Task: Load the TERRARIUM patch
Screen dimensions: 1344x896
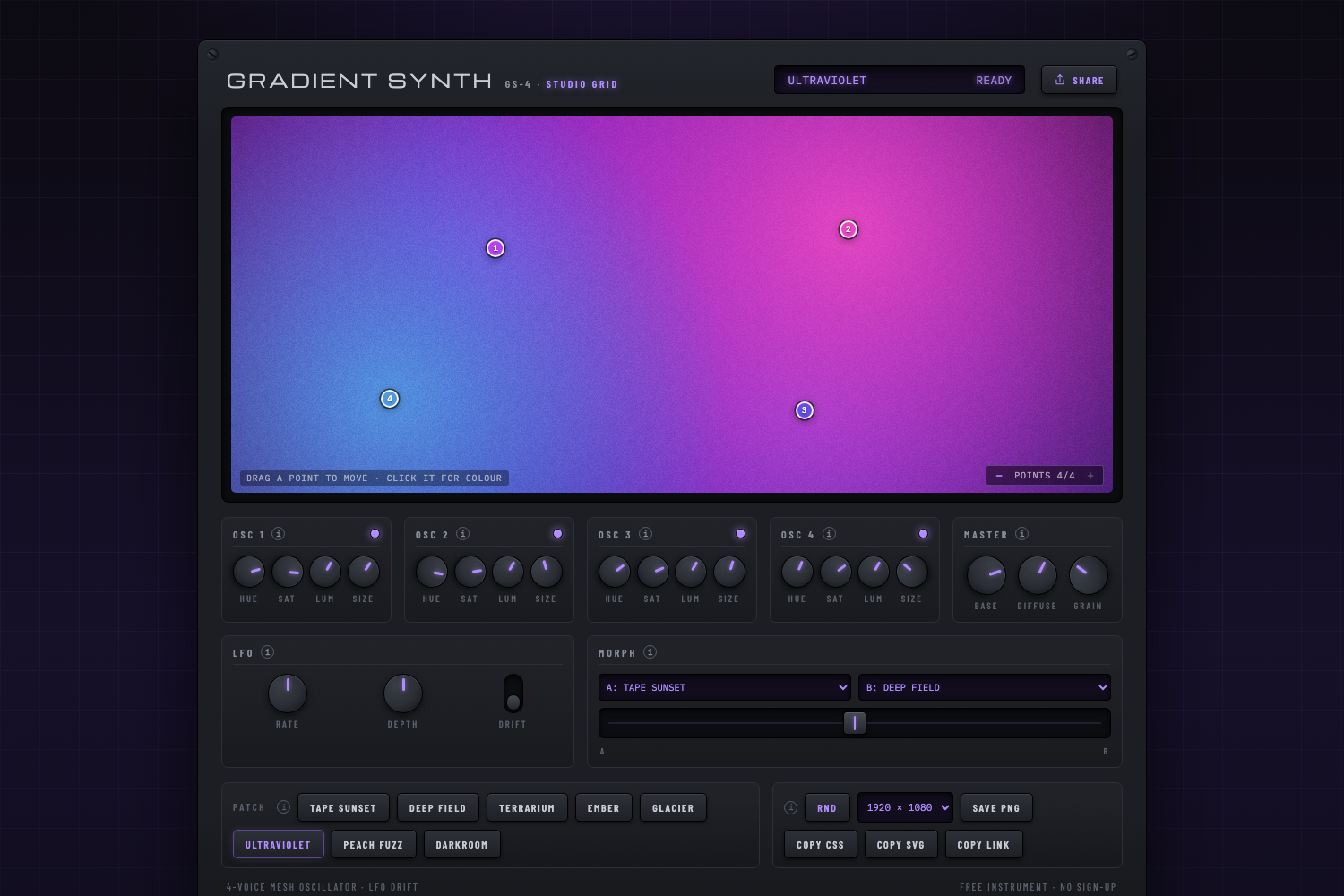Action: pos(527,808)
